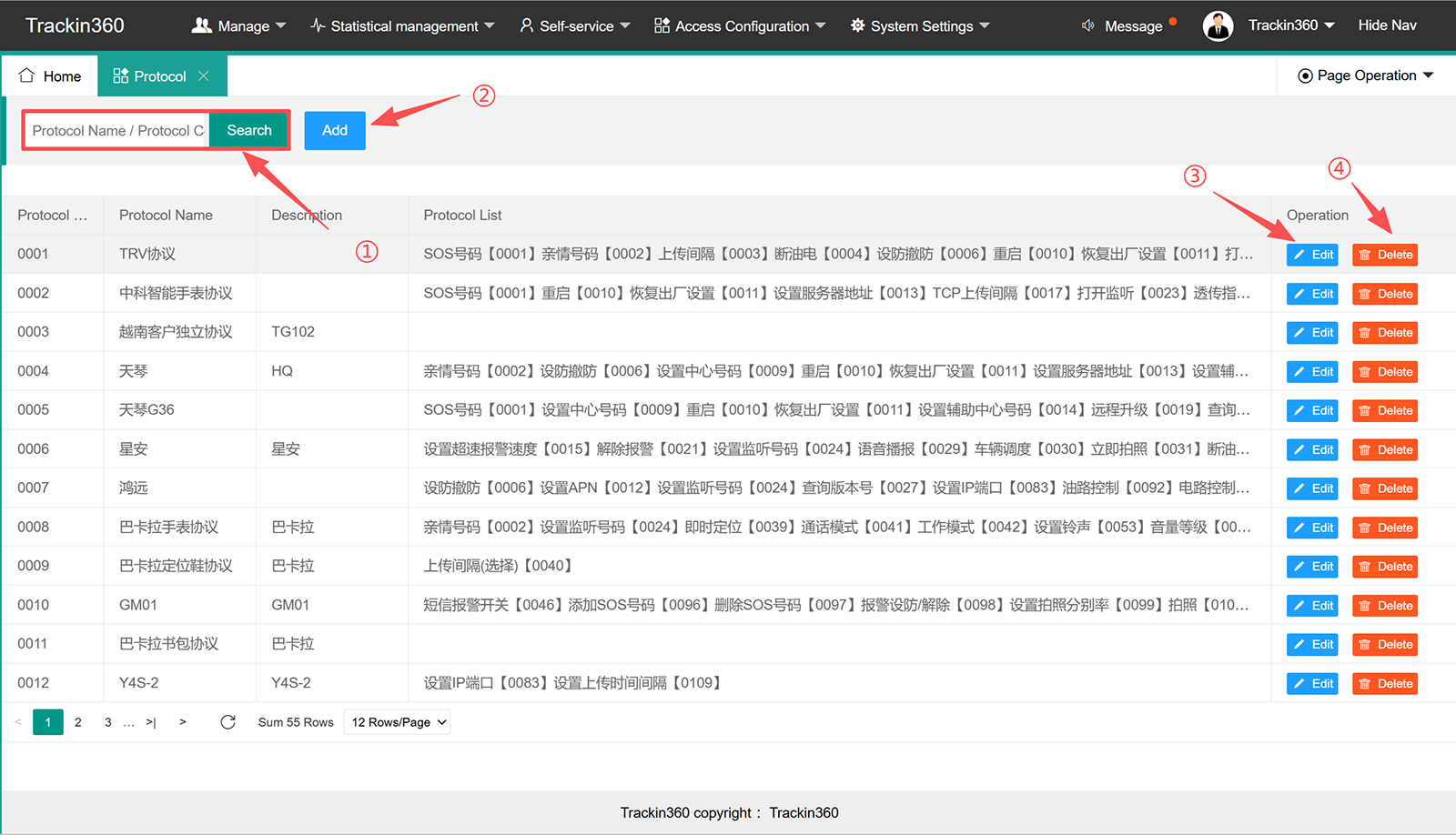The height and width of the screenshot is (835, 1456).
Task: Go to next page arrow
Action: tap(183, 722)
